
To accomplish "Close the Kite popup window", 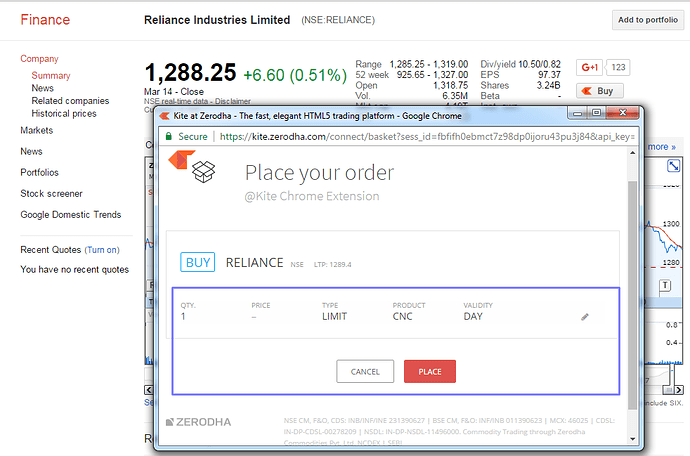I will [x=622, y=113].
